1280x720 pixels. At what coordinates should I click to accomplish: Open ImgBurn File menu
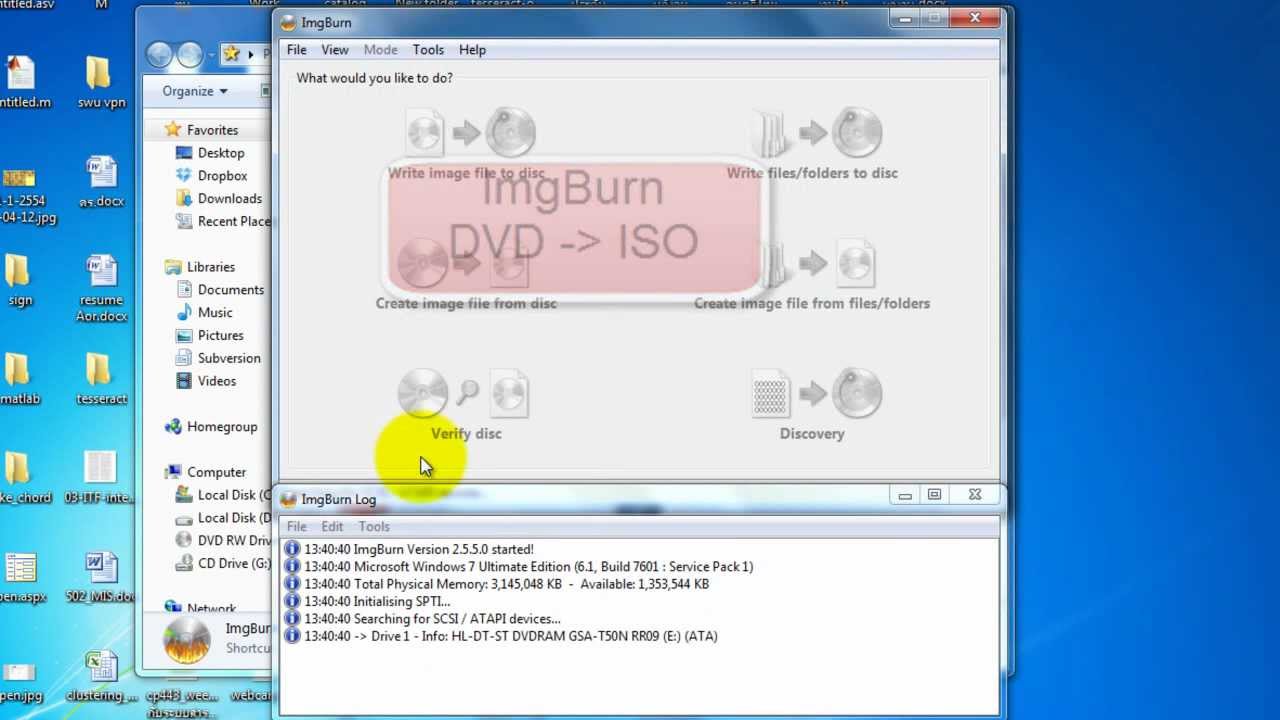[x=297, y=50]
